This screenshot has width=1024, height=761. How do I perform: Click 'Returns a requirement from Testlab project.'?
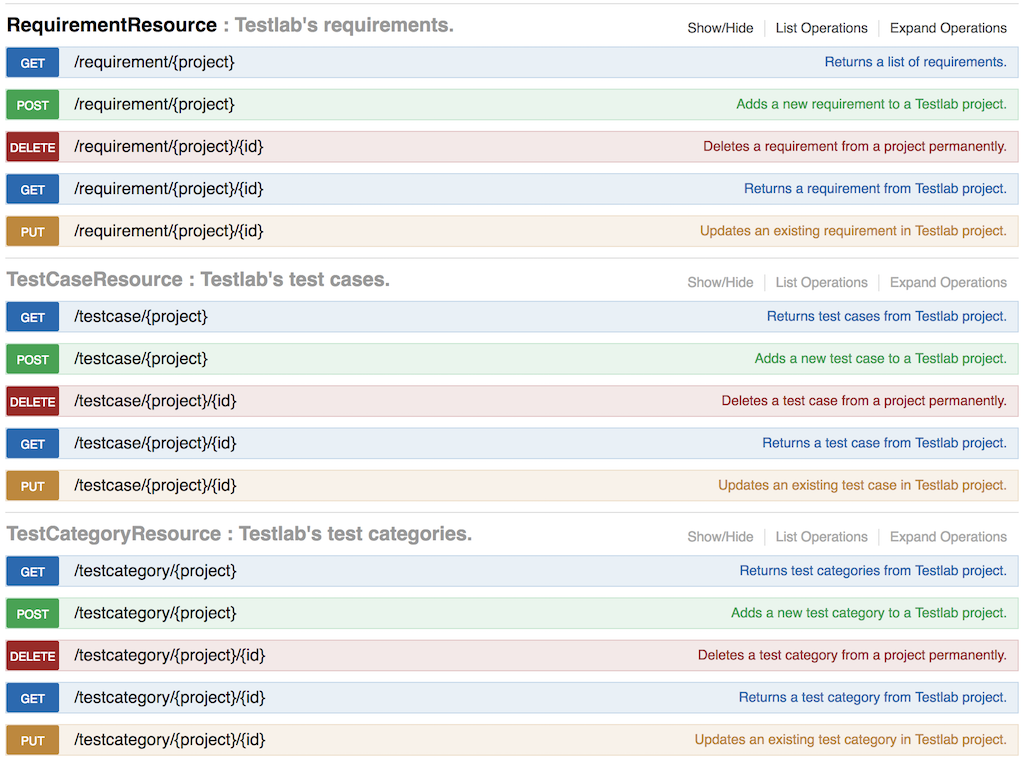pyautogui.click(x=875, y=189)
